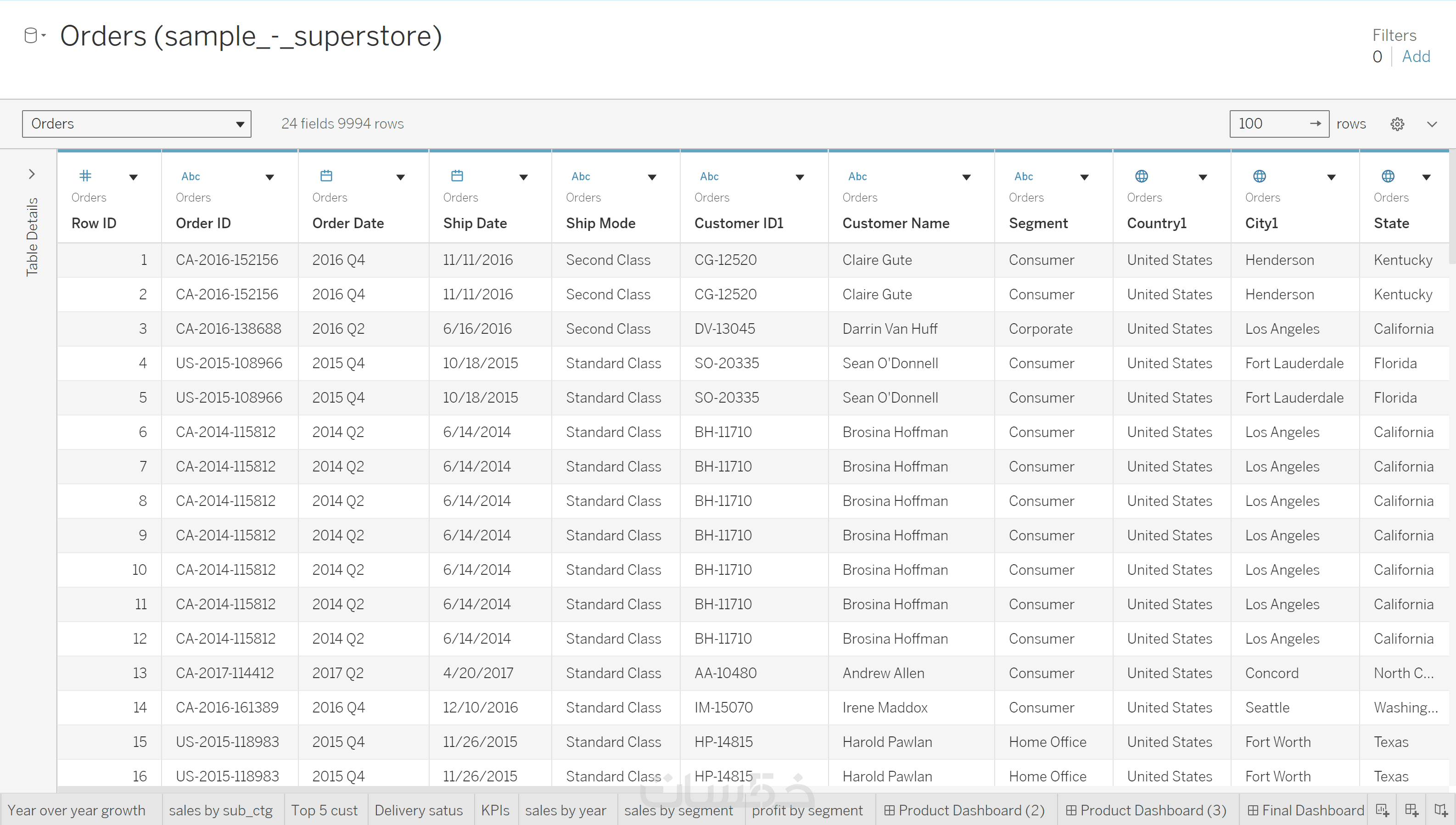
Task: Click the New Story icon
Action: point(1441,810)
